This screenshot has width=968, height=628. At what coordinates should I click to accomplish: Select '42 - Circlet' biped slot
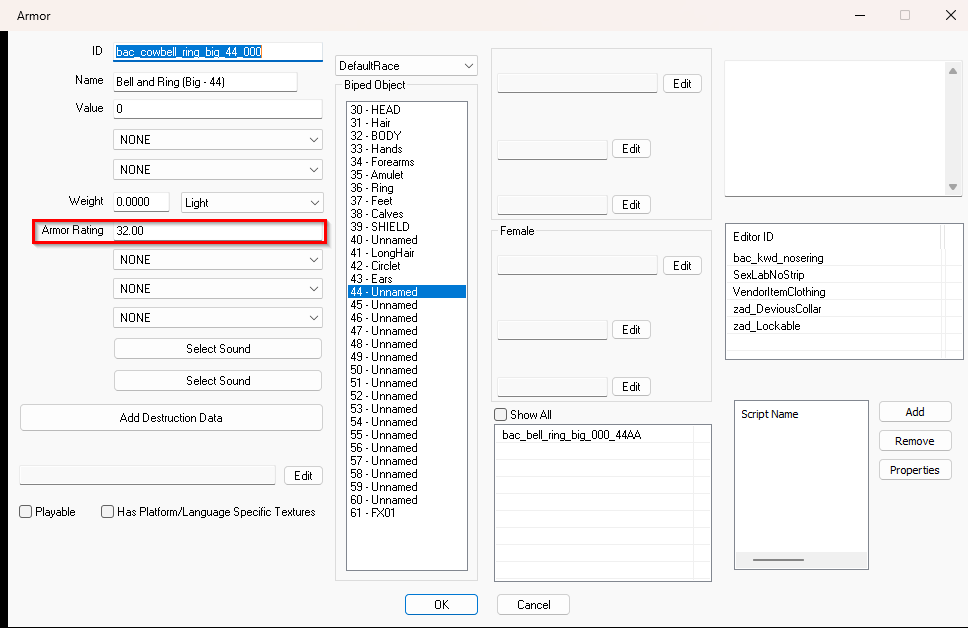[406, 266]
